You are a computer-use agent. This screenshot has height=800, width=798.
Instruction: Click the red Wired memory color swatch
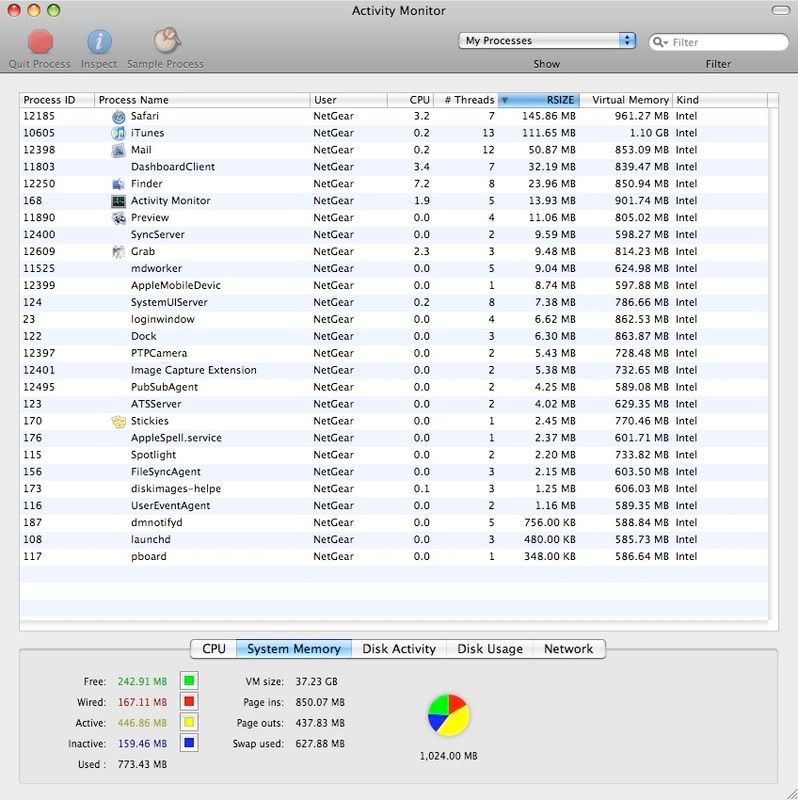(189, 702)
